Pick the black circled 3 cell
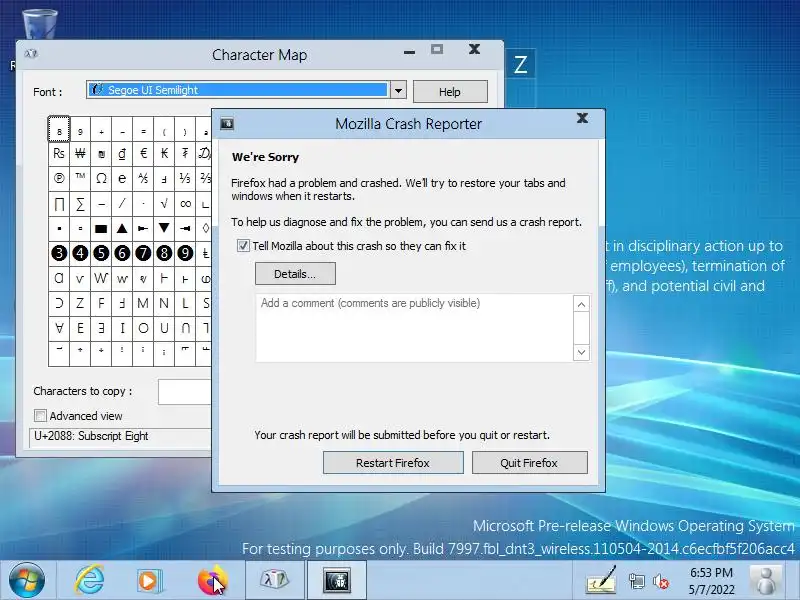Image resolution: width=800 pixels, height=600 pixels. [x=59, y=253]
